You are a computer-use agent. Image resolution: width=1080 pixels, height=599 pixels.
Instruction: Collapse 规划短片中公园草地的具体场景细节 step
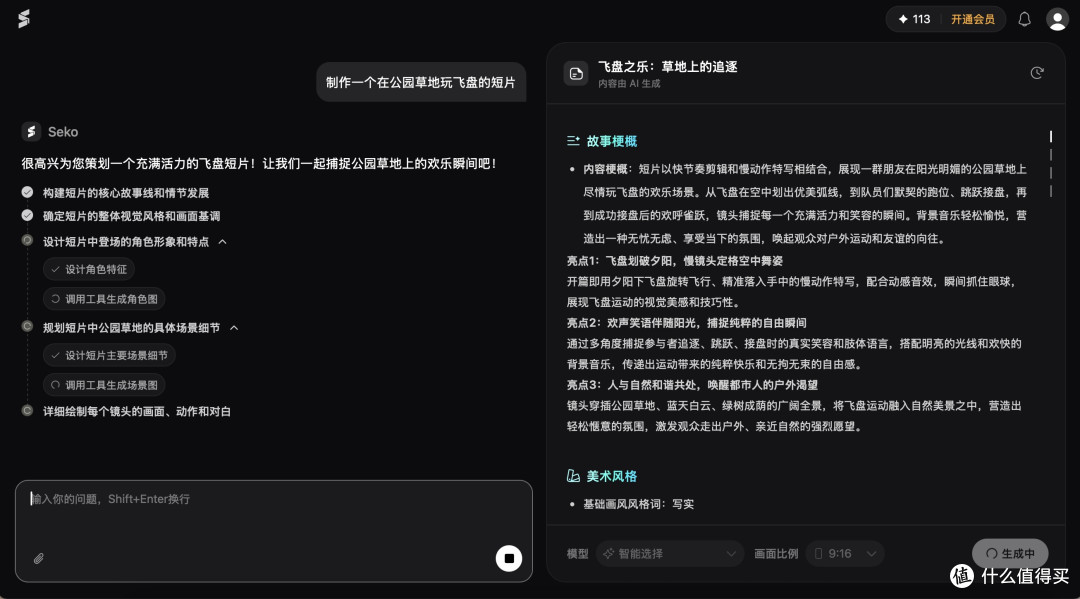(x=234, y=328)
